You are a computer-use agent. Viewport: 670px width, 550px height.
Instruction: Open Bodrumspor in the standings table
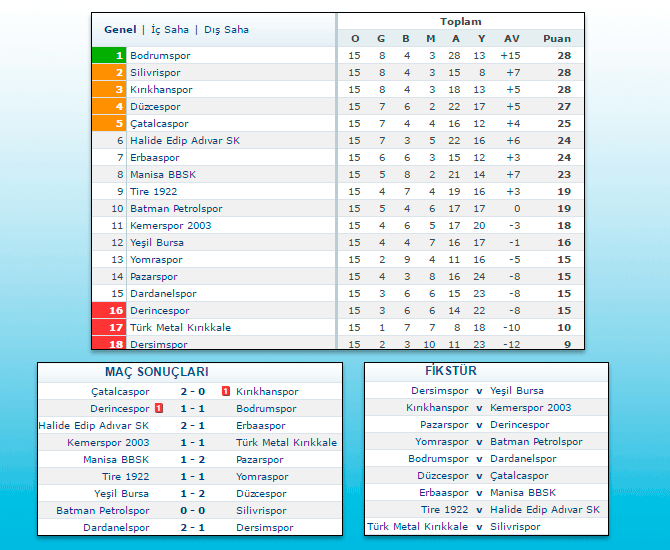pos(160,56)
